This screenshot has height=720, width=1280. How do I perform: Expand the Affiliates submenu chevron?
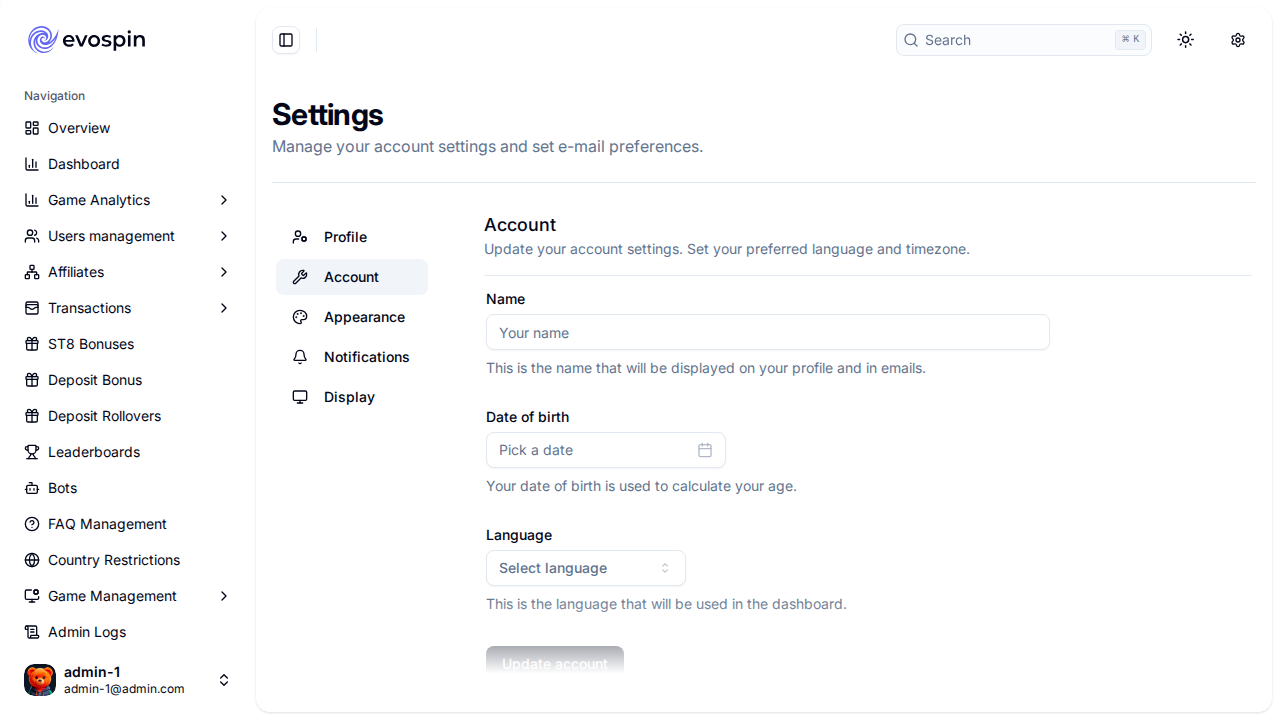pos(224,272)
